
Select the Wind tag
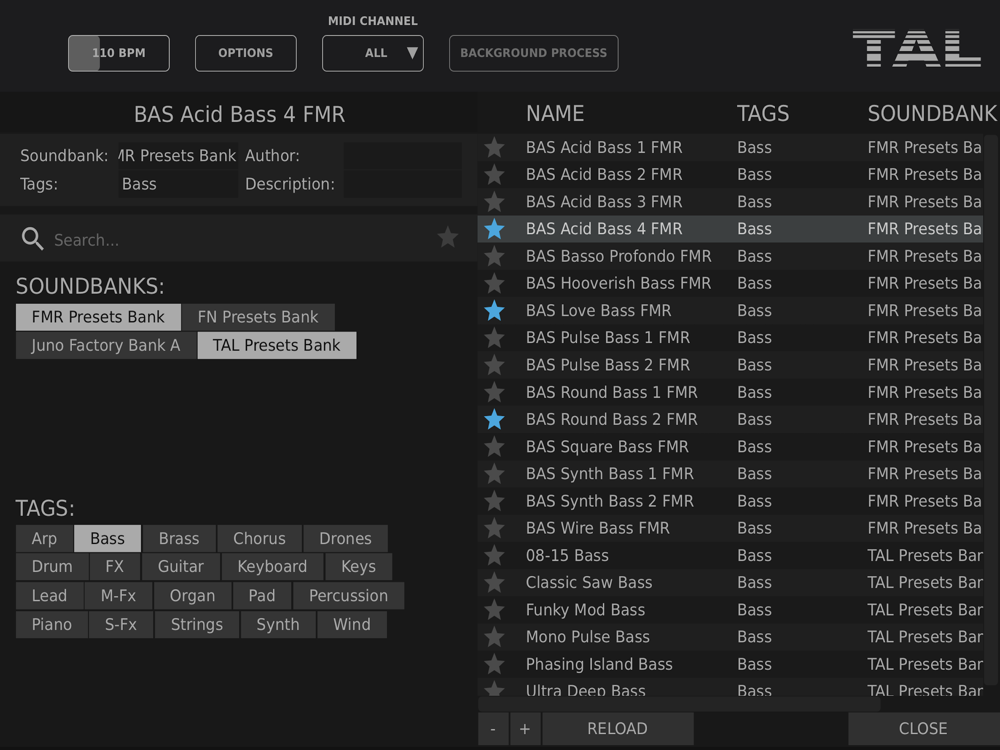tap(351, 624)
